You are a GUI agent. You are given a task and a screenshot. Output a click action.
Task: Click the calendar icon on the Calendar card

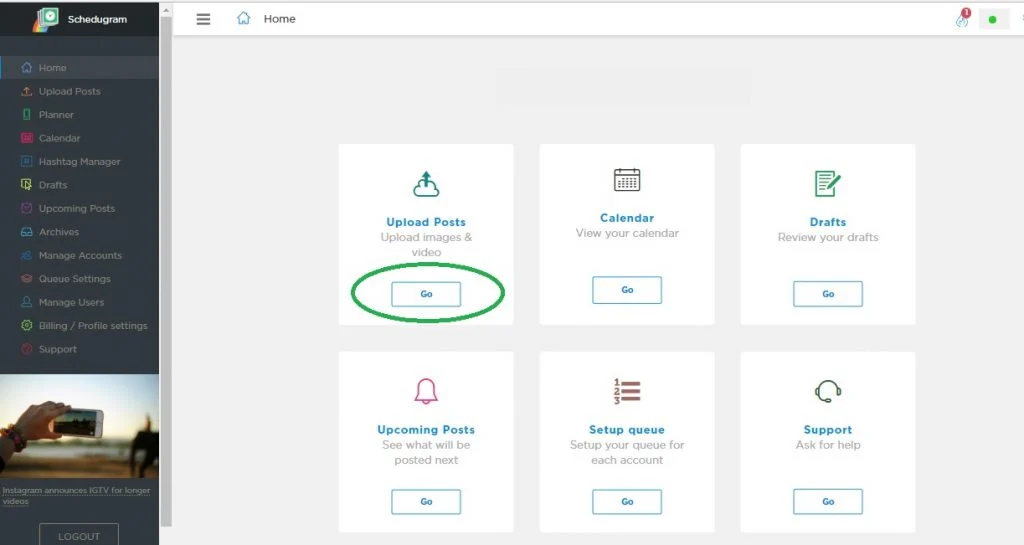click(x=627, y=179)
